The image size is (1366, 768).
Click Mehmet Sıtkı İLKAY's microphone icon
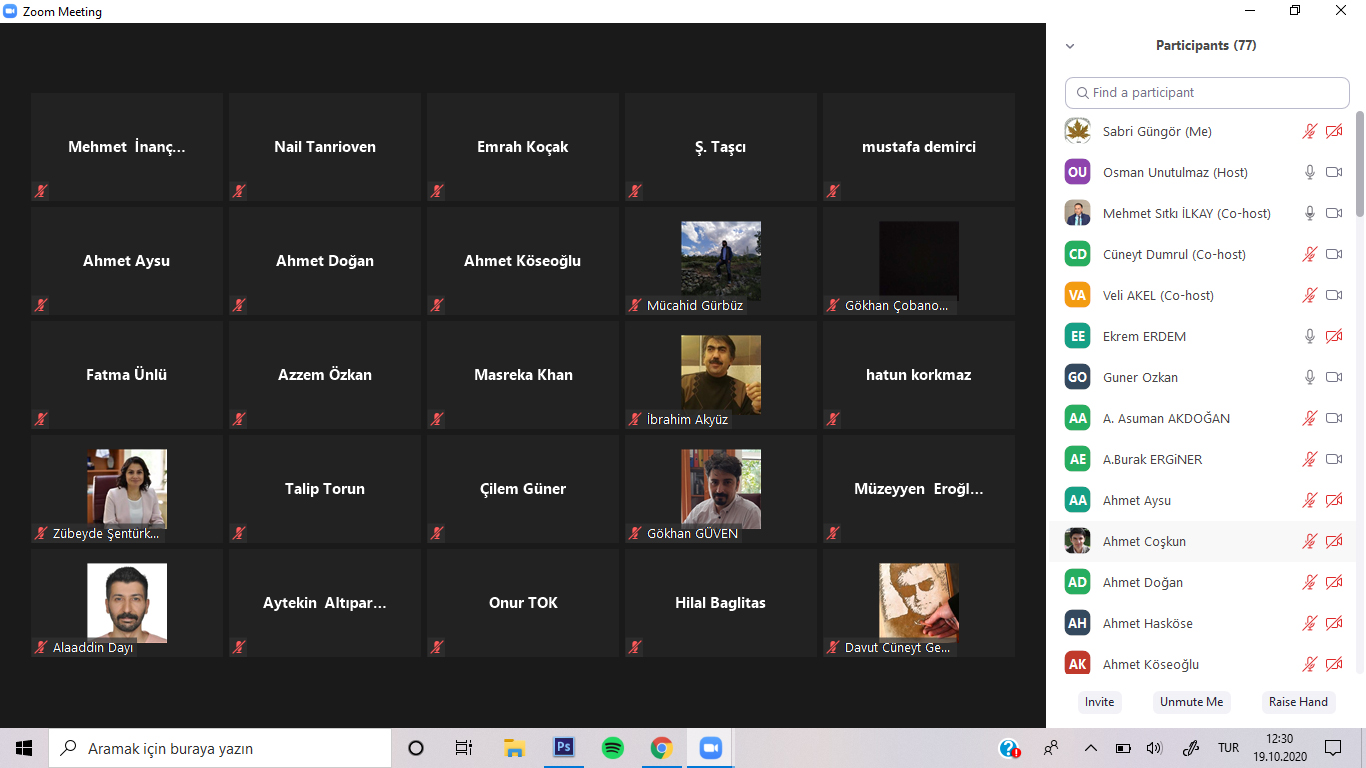click(x=1309, y=213)
